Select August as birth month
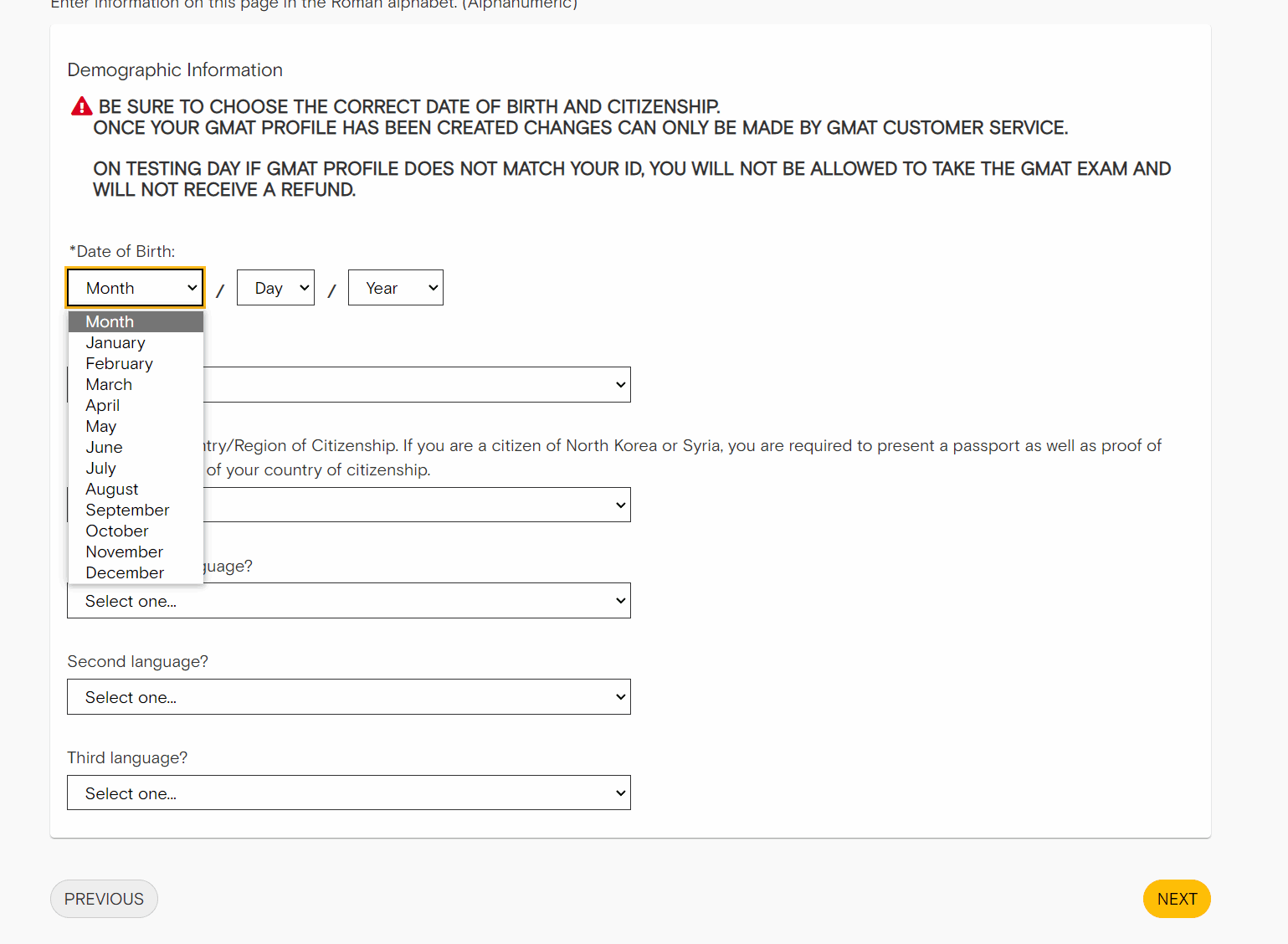Viewport: 1288px width, 944px height. pyautogui.click(x=112, y=490)
